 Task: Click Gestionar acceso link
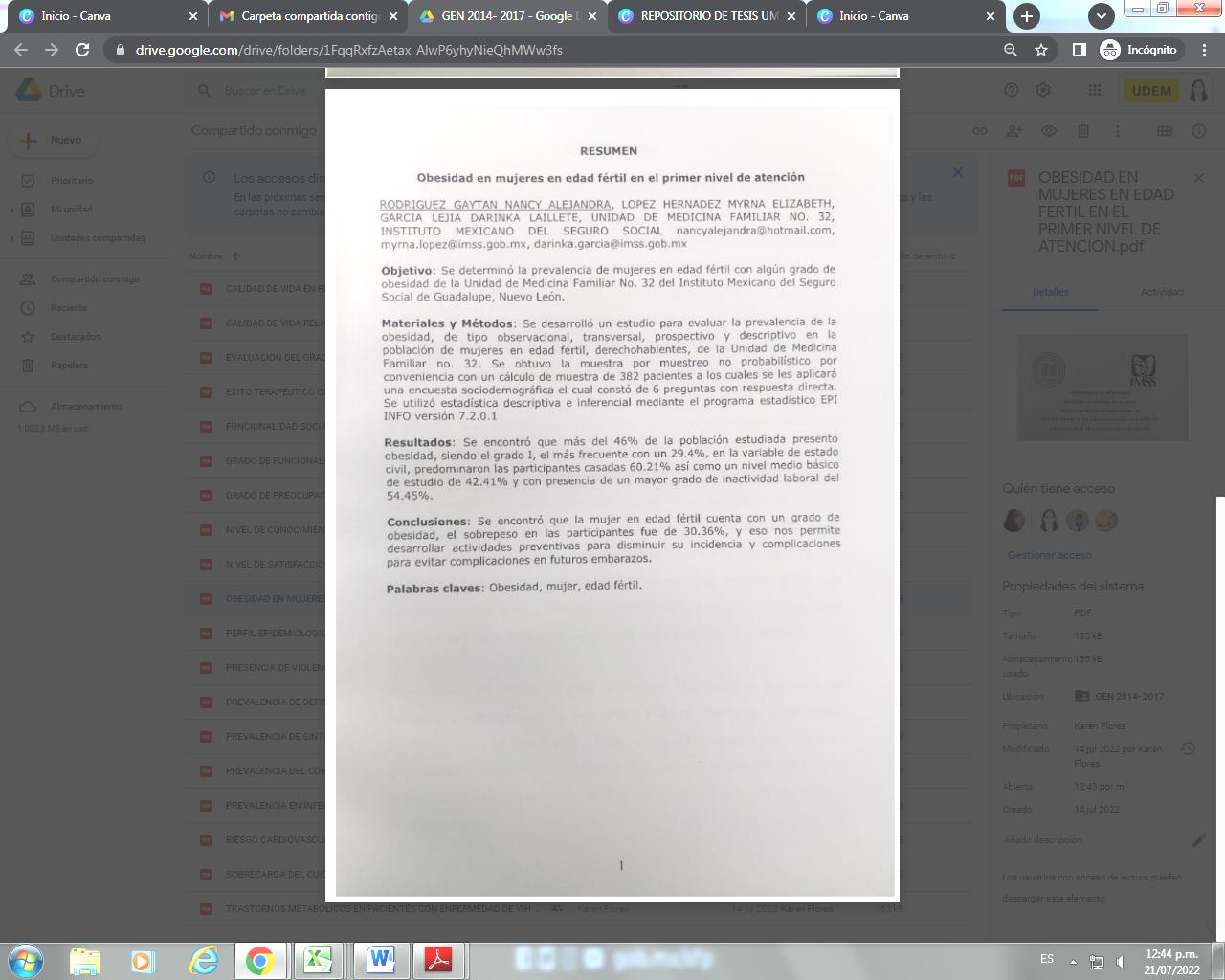(1049, 555)
